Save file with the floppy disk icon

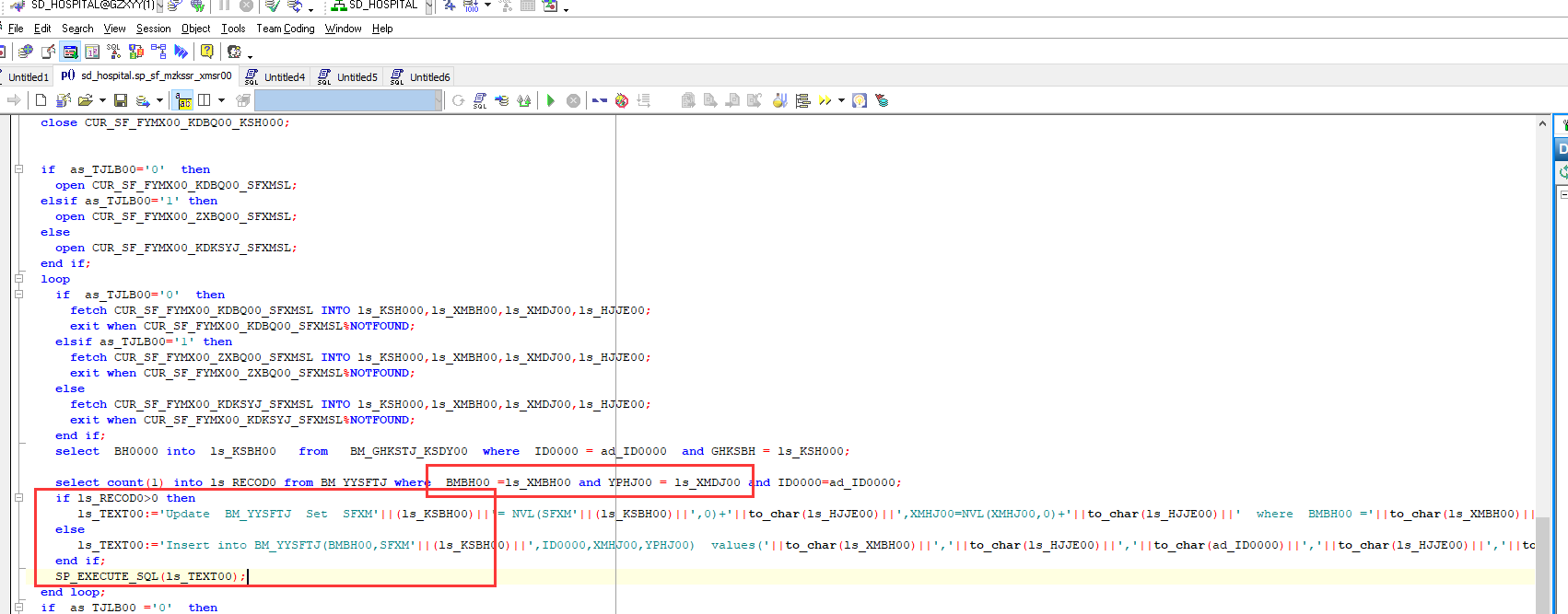[x=121, y=100]
